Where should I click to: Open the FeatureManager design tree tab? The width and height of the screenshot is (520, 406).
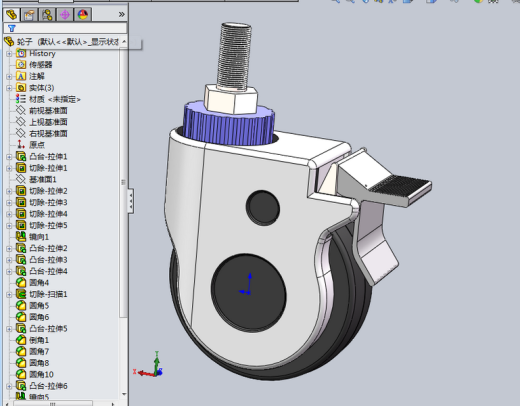pos(11,15)
